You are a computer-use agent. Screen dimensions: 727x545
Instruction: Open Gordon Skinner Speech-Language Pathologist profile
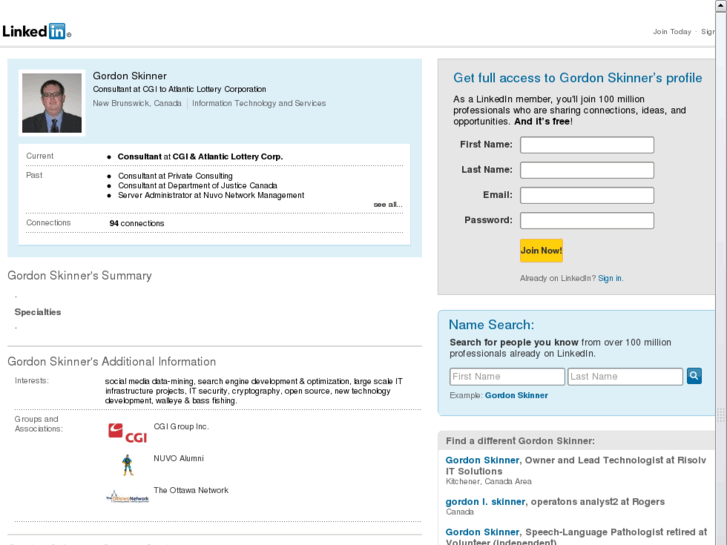click(482, 532)
